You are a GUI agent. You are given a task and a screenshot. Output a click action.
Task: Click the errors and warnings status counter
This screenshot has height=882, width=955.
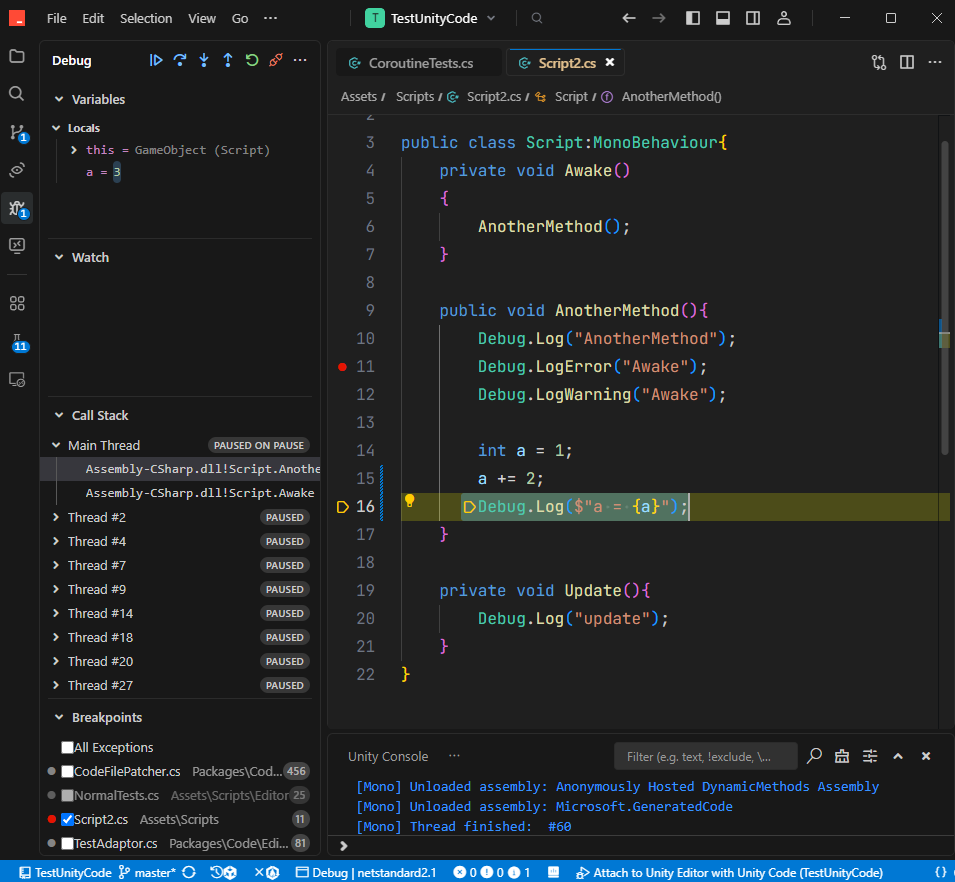click(492, 872)
